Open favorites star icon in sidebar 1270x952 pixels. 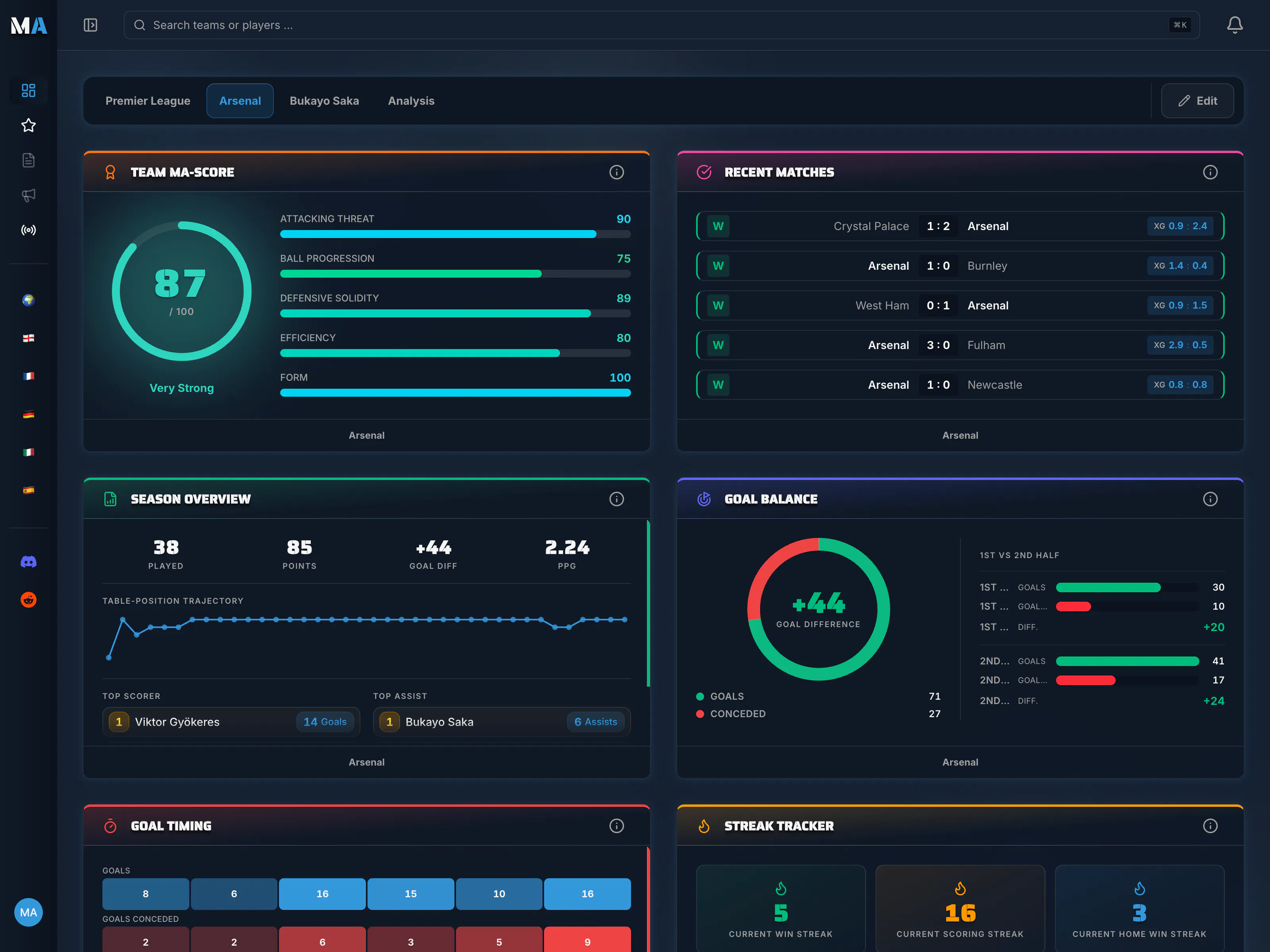[29, 126]
